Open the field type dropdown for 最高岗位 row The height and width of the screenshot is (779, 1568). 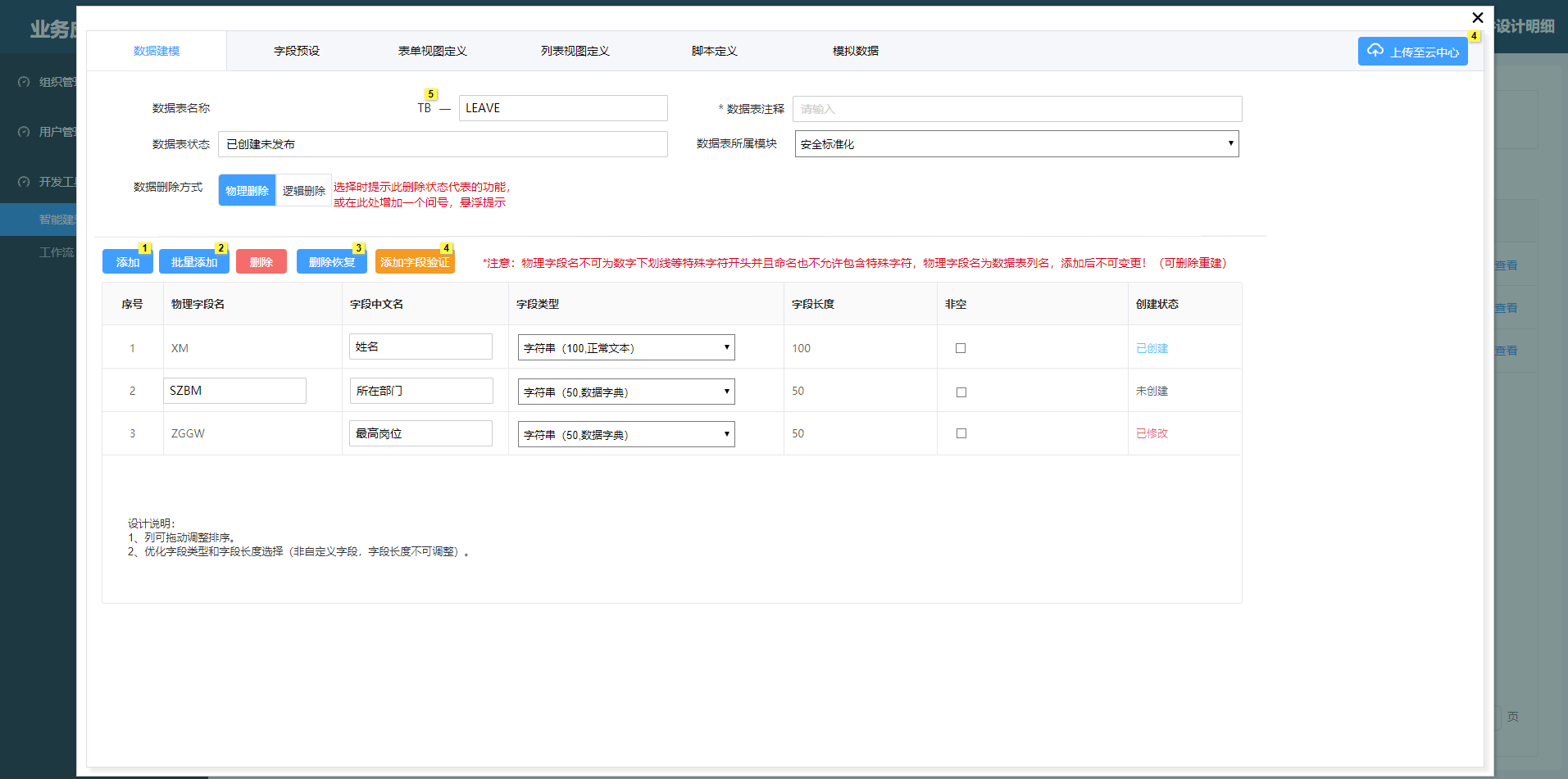point(626,434)
